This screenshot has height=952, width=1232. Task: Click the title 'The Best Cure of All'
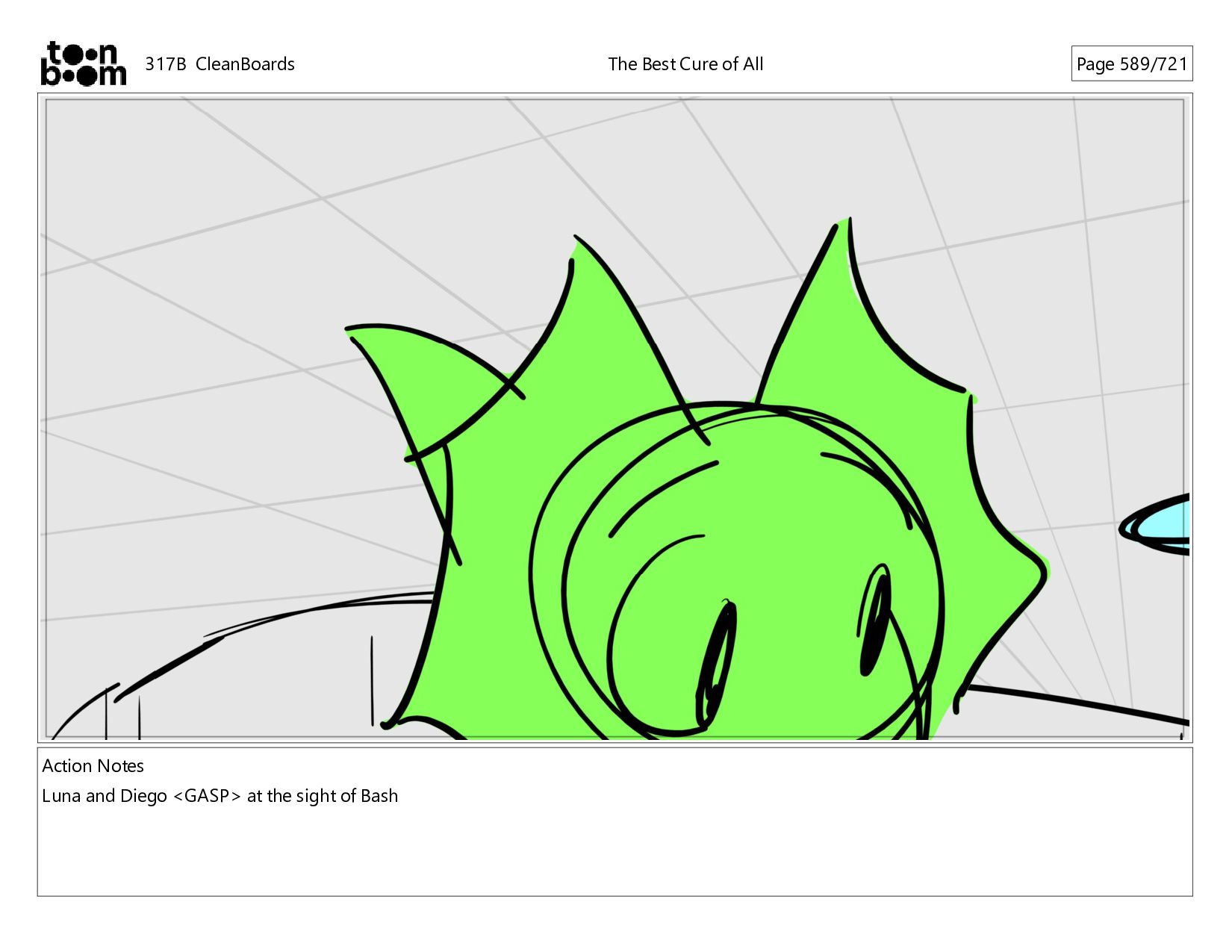pyautogui.click(x=685, y=64)
